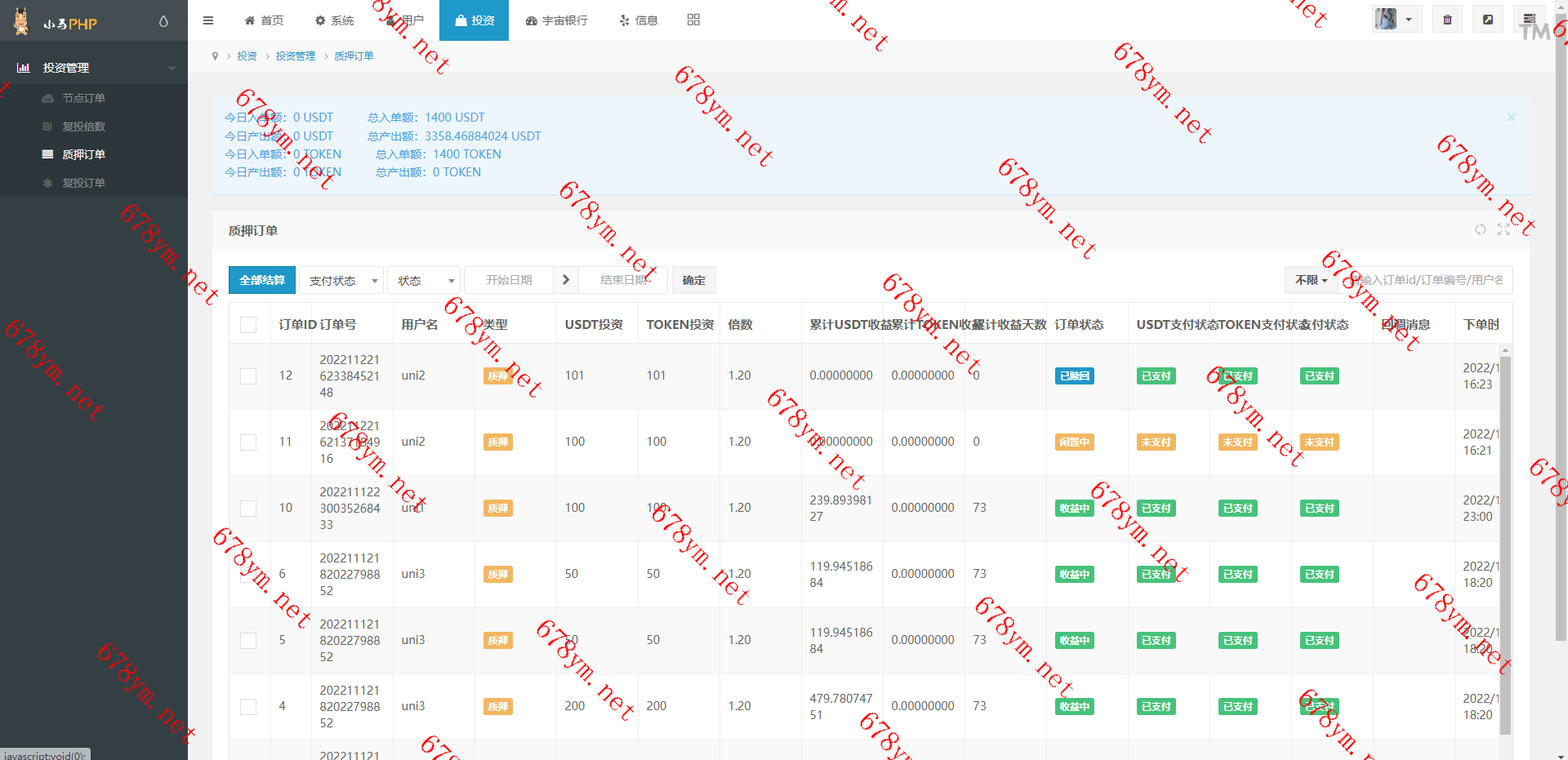
Task: Expand the 不限 search scope dropdown
Action: click(1310, 280)
